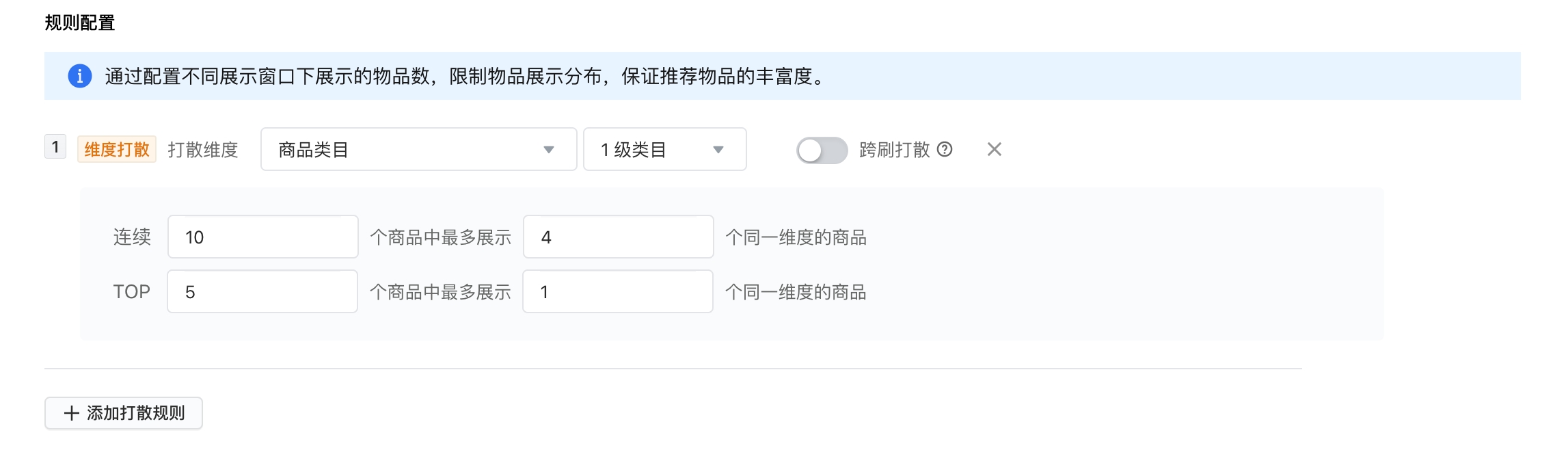The image size is (1568, 450).
Task: Click the 连续 row input showing 4
Action: tap(619, 237)
